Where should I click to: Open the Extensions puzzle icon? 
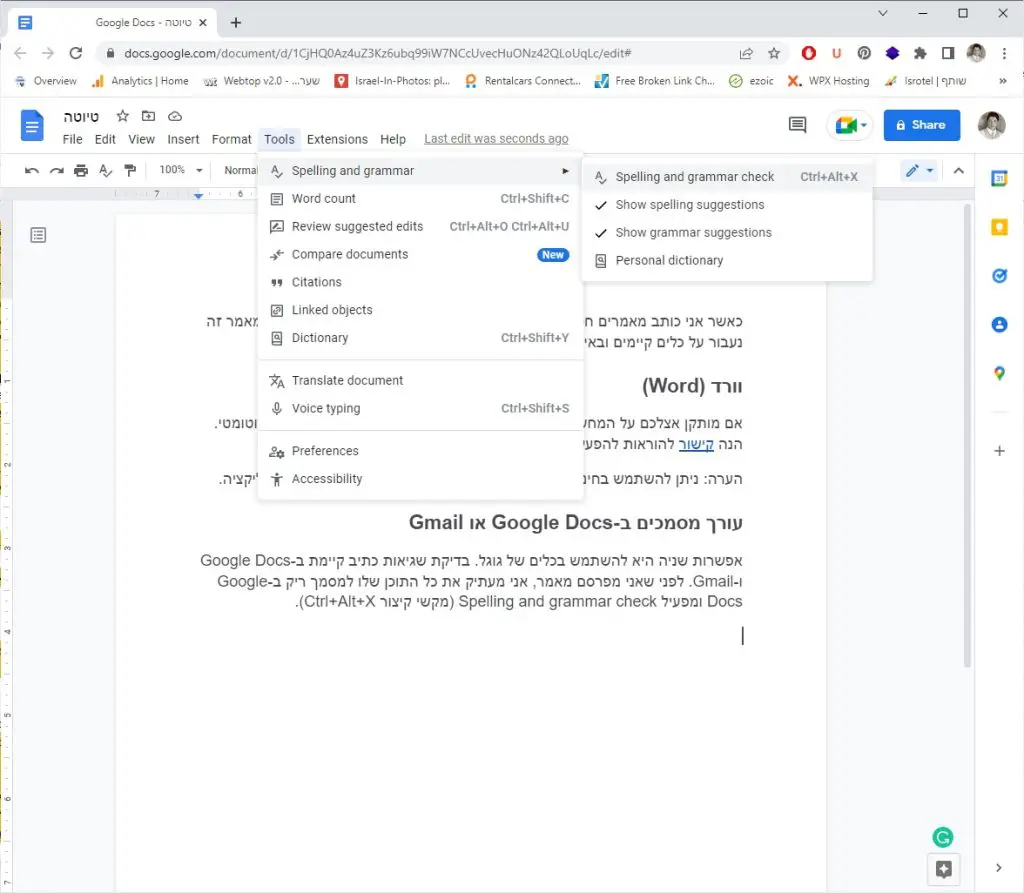pyautogui.click(x=920, y=53)
